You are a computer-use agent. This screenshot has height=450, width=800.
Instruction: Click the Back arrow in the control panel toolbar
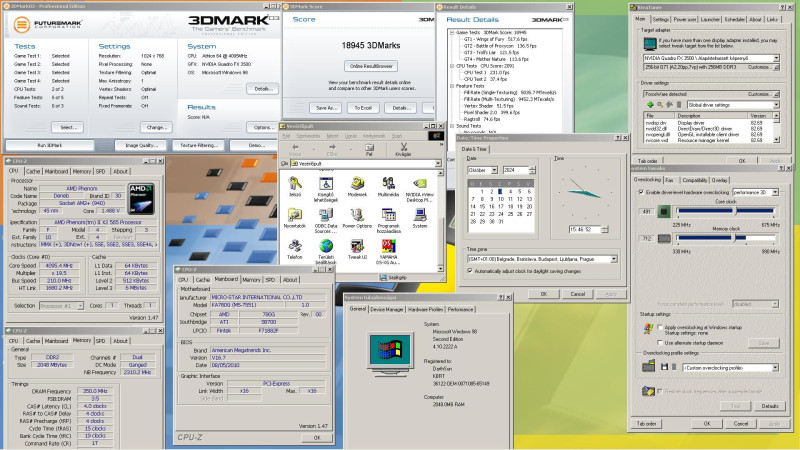coord(295,149)
